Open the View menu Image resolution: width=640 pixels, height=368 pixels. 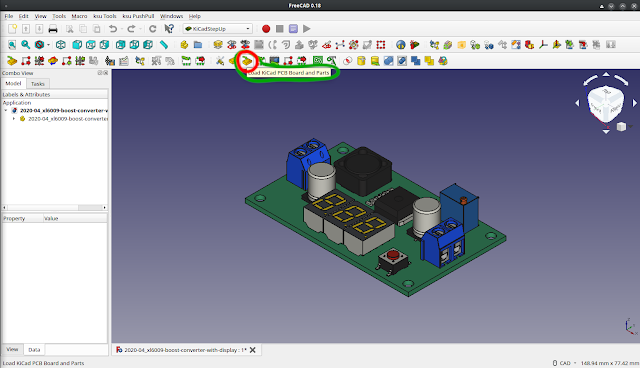pyautogui.click(x=40, y=16)
